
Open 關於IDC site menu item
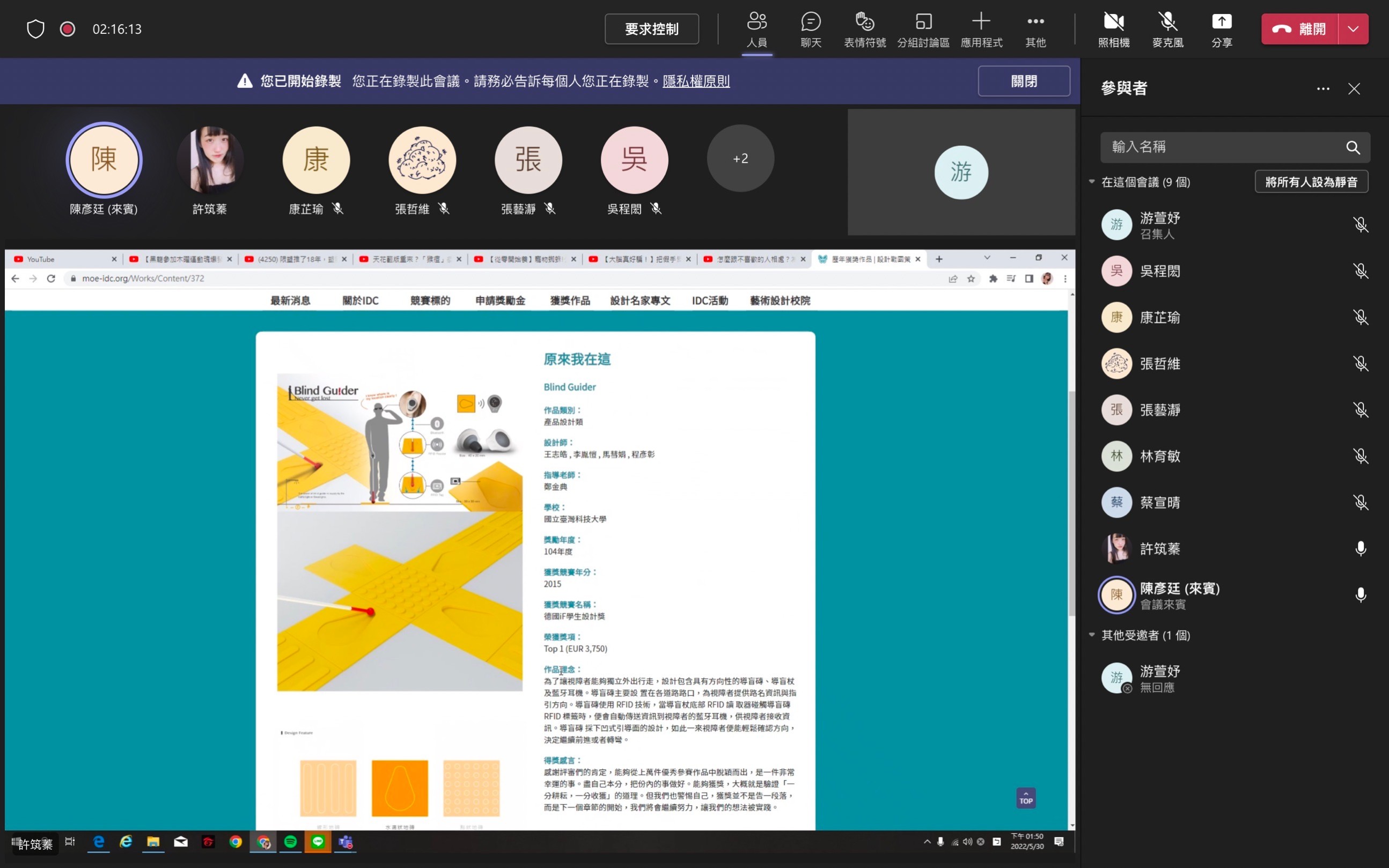click(361, 300)
